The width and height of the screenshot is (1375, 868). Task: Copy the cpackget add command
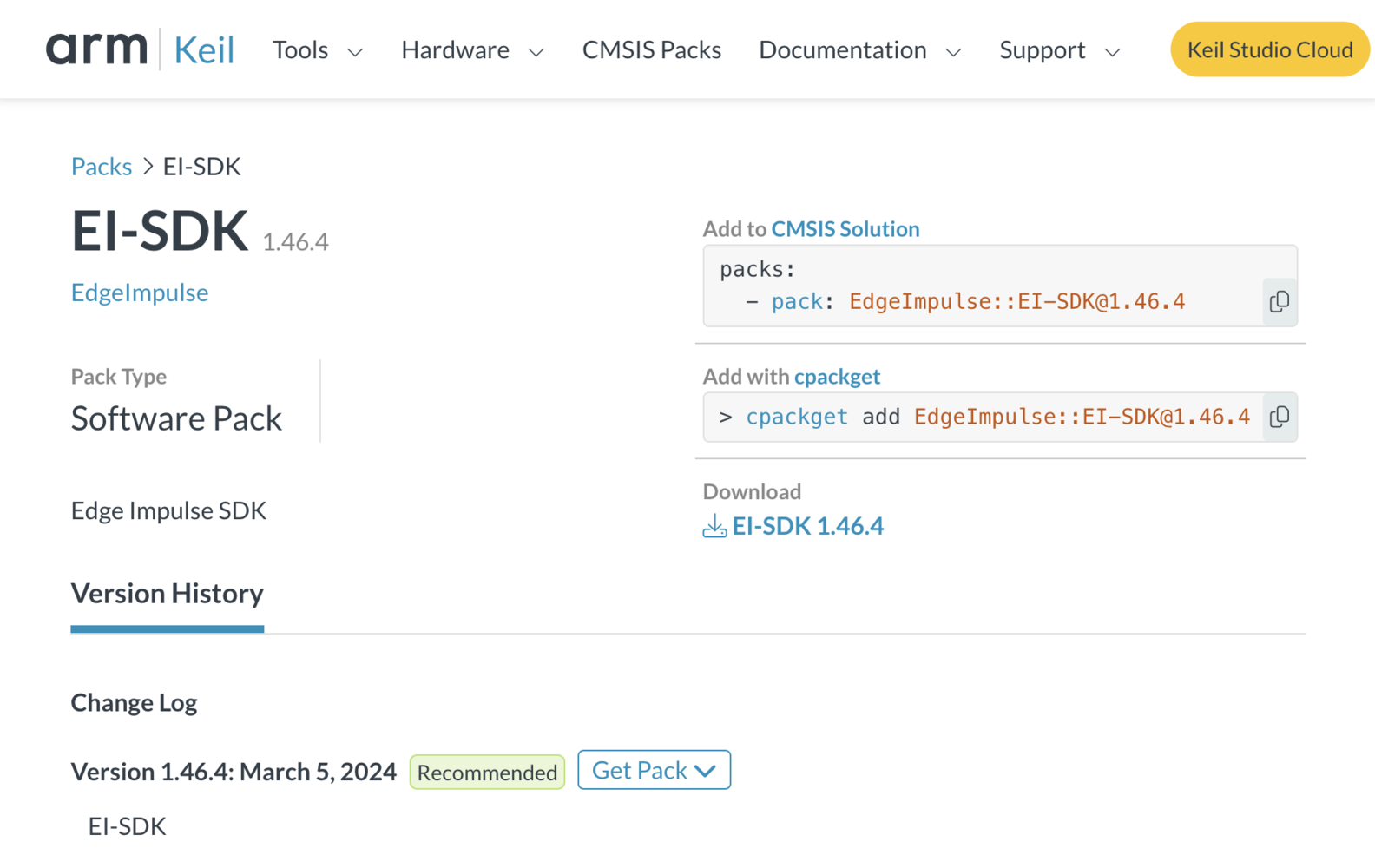1279,418
